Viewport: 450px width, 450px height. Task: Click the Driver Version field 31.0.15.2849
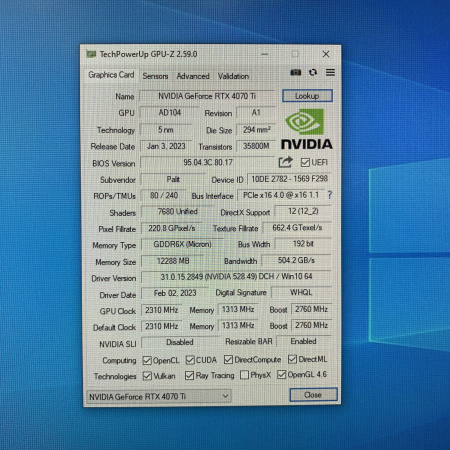coord(236,277)
